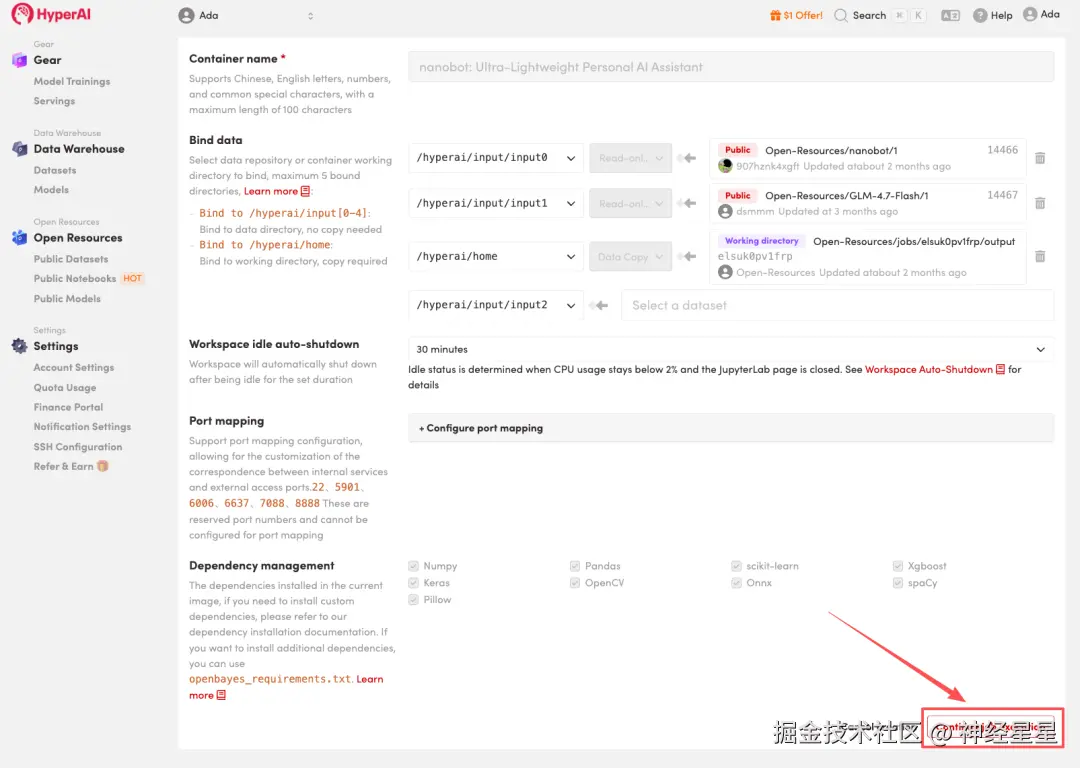The width and height of the screenshot is (1080, 768).
Task: Click the Data Warehouse section icon
Action: pos(19,149)
